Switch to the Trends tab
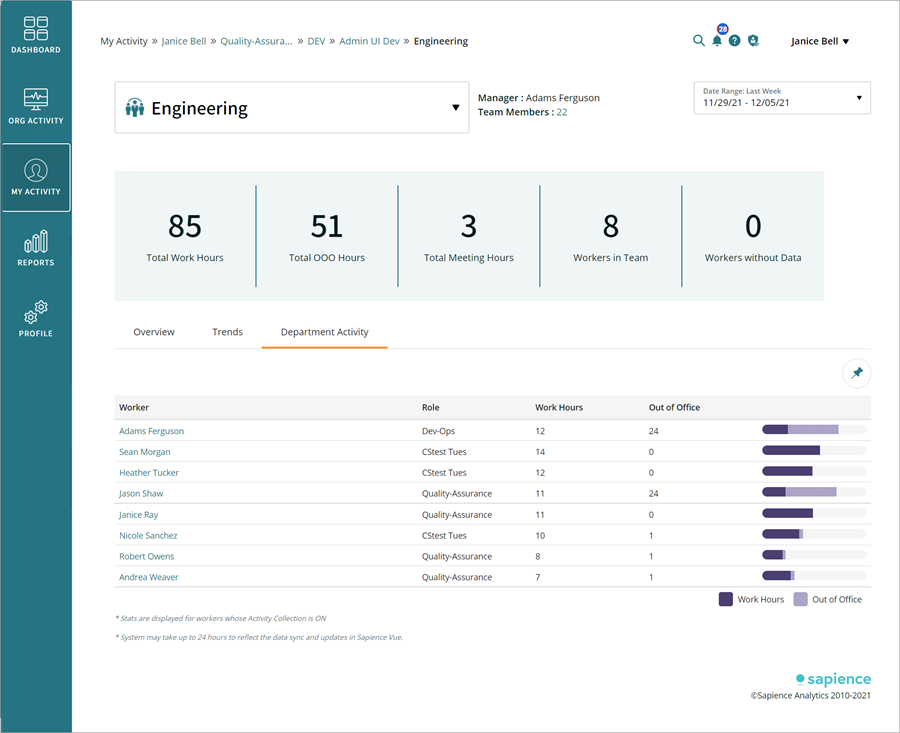 pyautogui.click(x=227, y=332)
